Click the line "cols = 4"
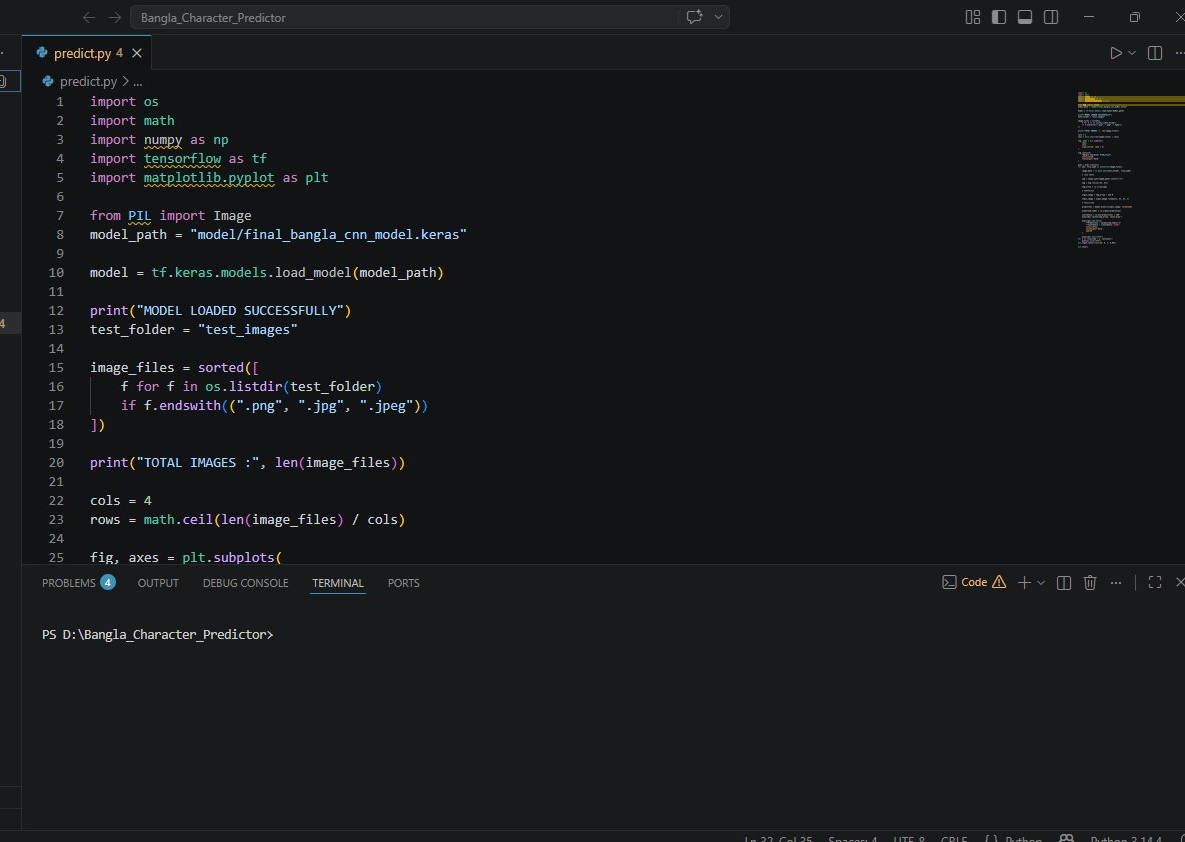 pyautogui.click(x=121, y=500)
